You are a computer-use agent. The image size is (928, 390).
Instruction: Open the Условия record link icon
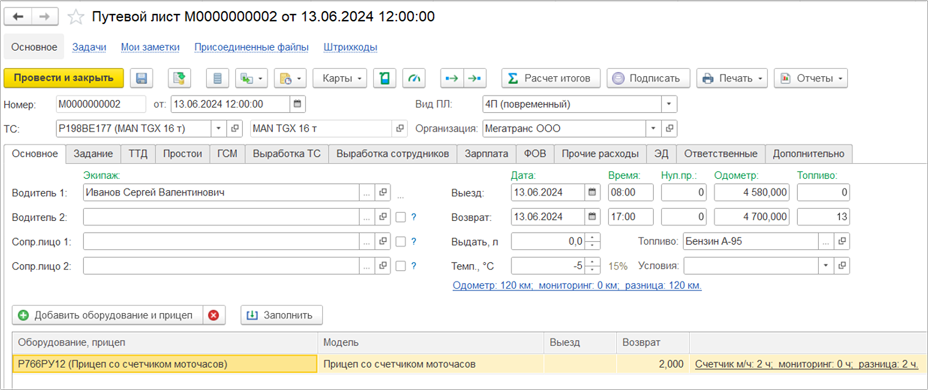tap(842, 266)
